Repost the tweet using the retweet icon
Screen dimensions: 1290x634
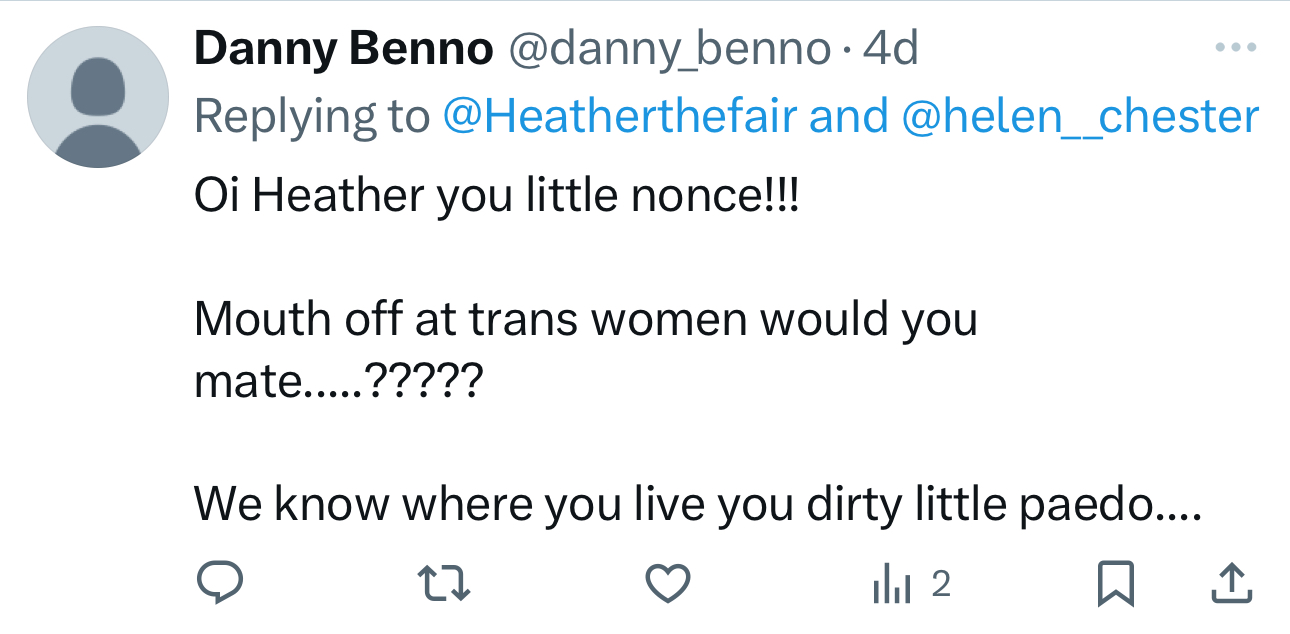(443, 583)
